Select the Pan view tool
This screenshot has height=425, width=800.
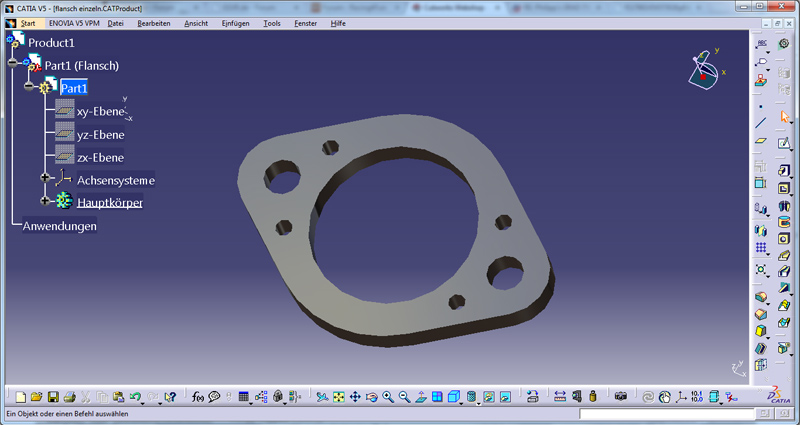355,397
